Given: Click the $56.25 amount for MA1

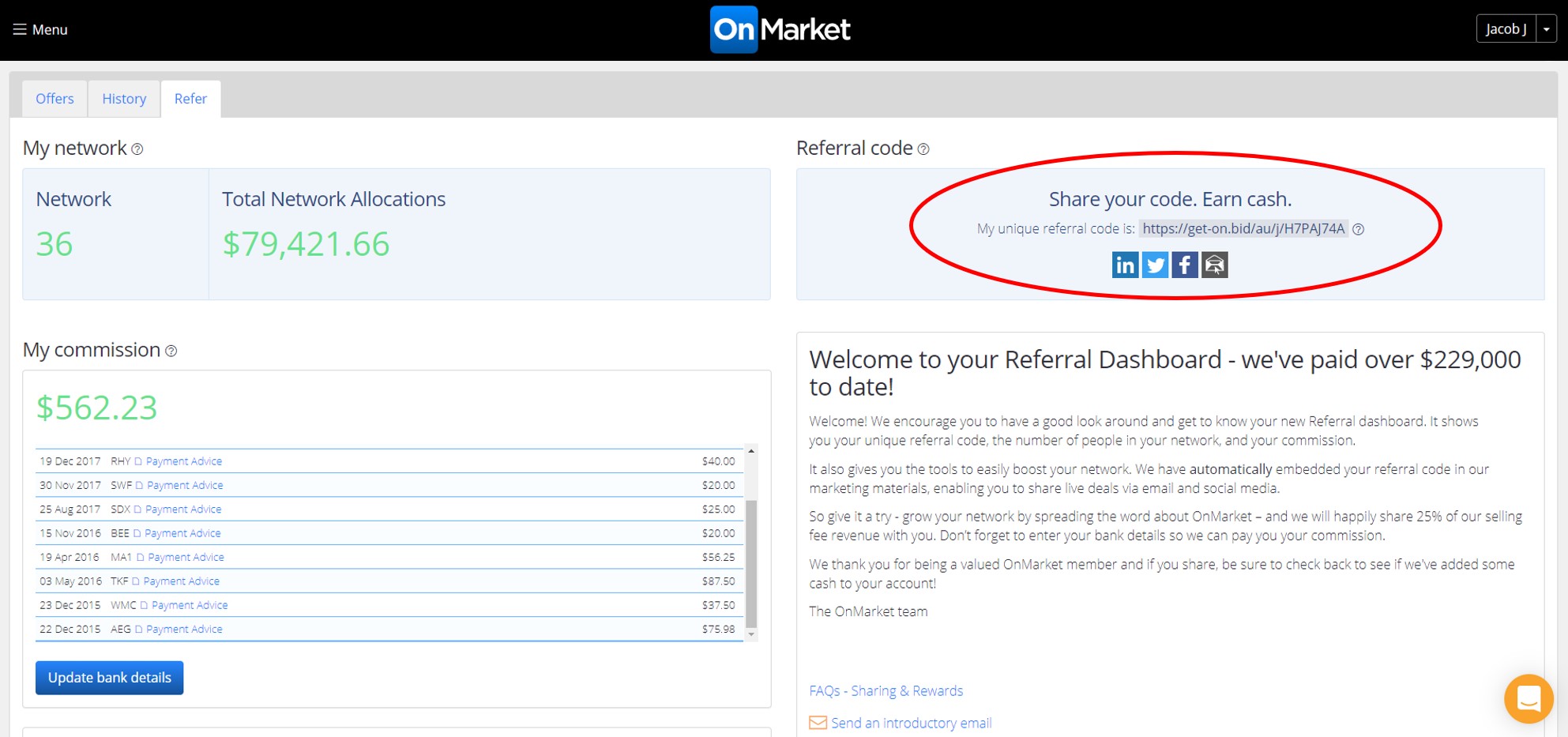Looking at the screenshot, I should [718, 558].
